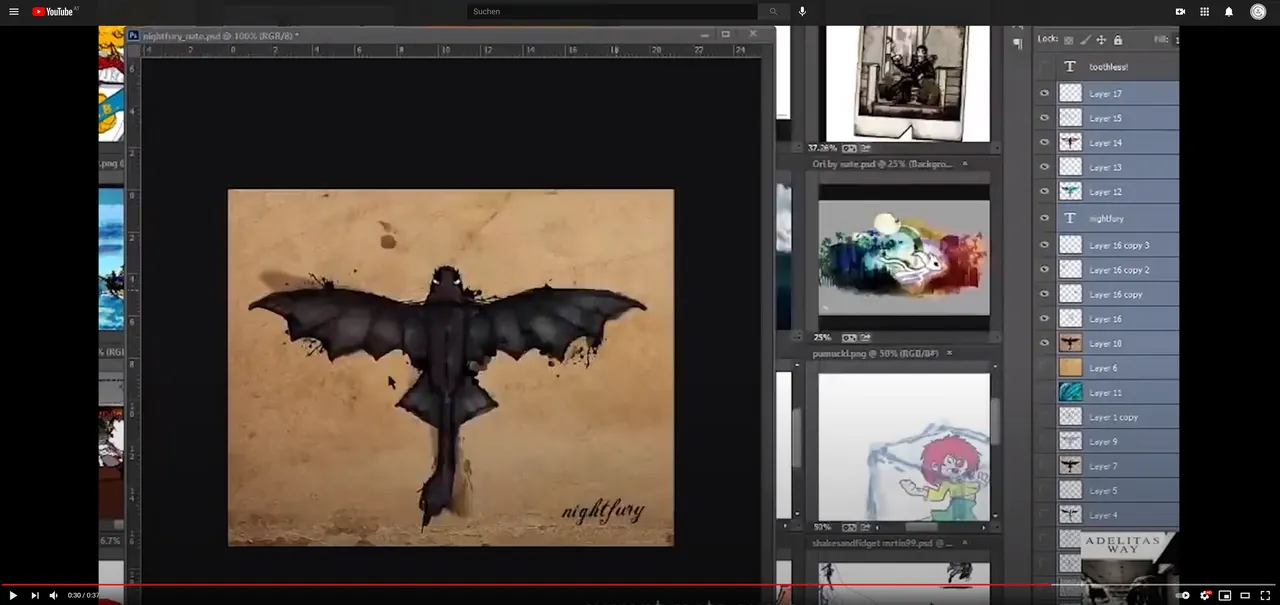Skip to the next video
The width and height of the screenshot is (1280, 605).
(x=34, y=595)
